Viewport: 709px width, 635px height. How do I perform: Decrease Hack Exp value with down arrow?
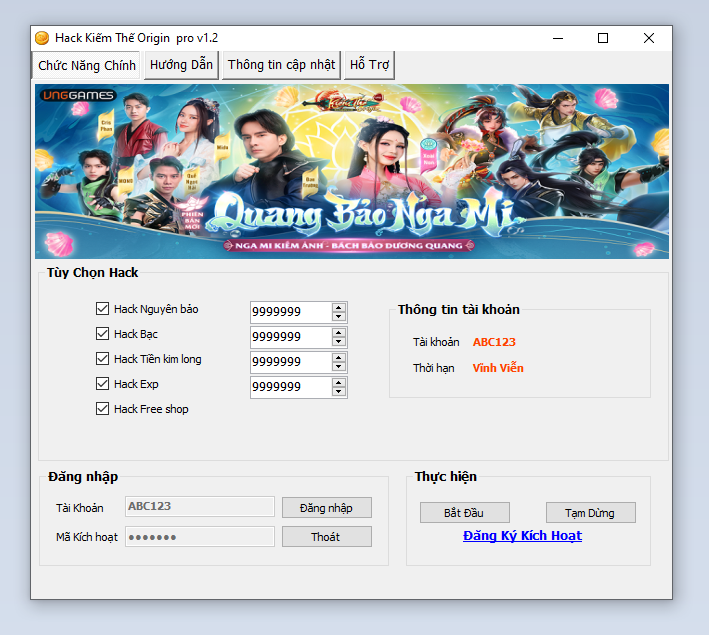[x=339, y=392]
